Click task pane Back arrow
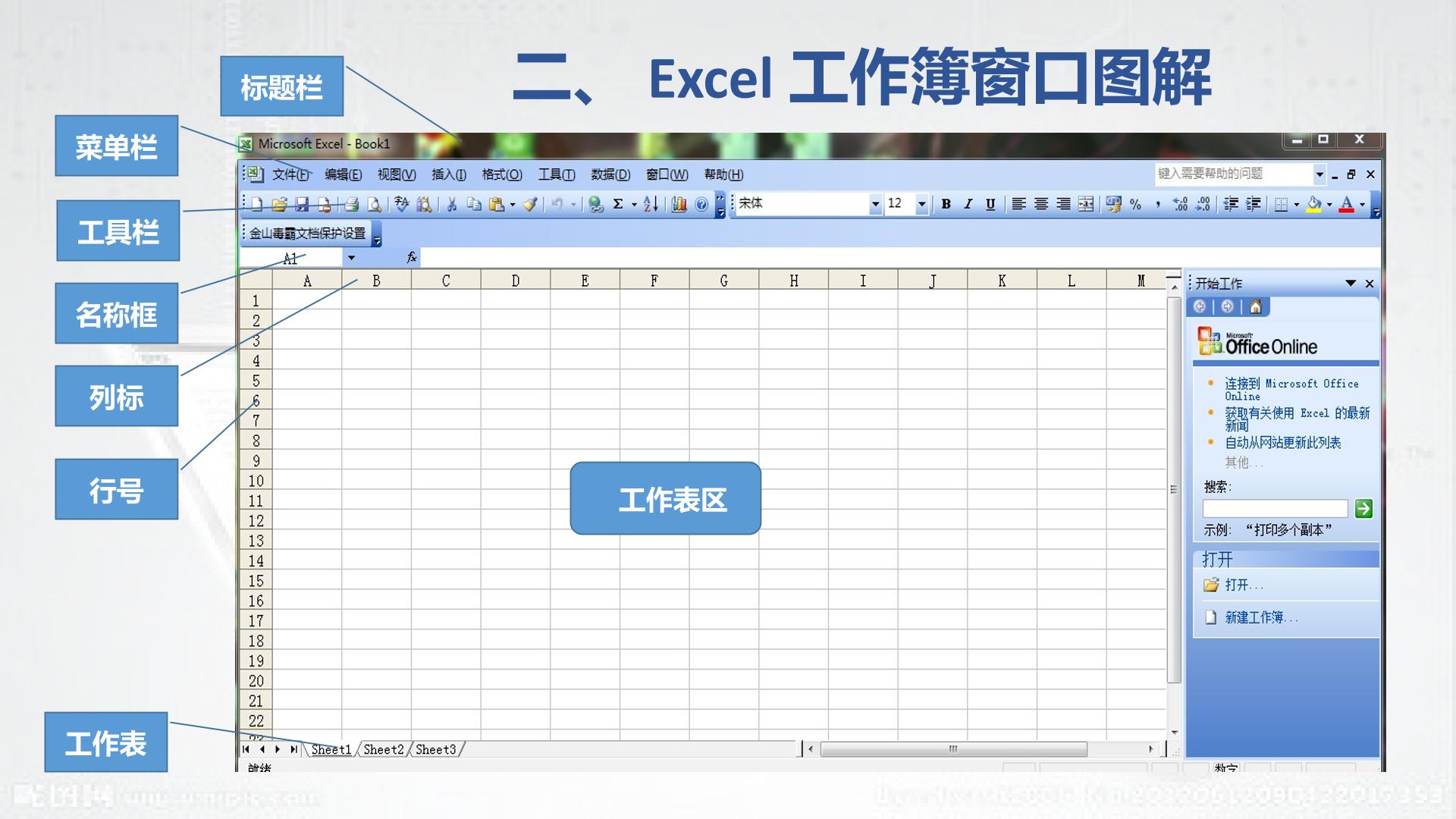This screenshot has width=1456, height=819. coord(1200,306)
